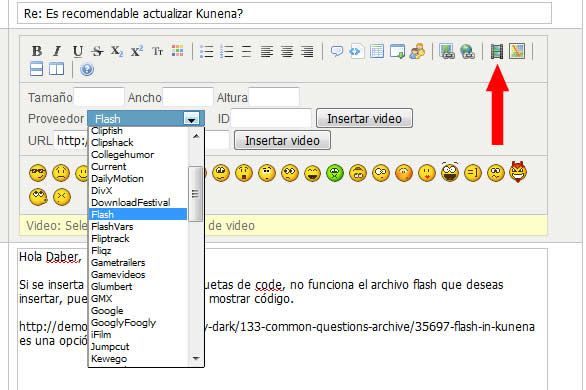Click the provider list scrollbar down arrow
This screenshot has width=586, height=390.
(196, 358)
